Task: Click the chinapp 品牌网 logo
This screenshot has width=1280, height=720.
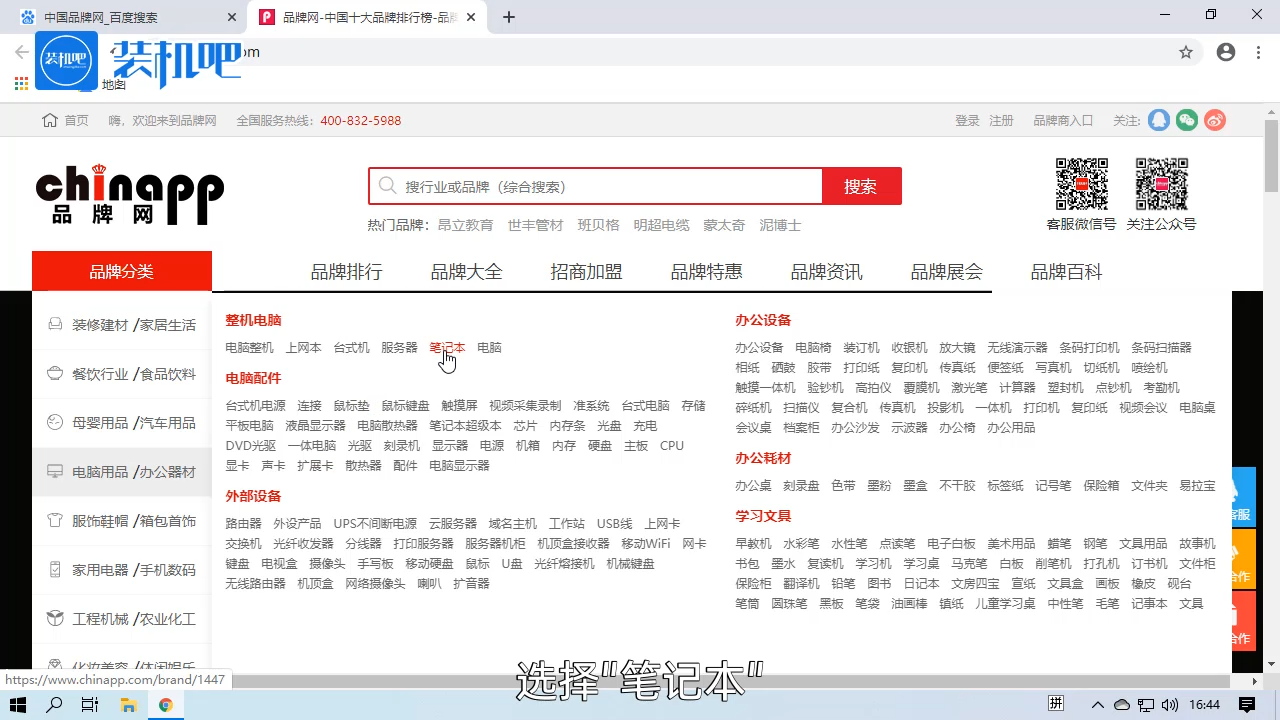Action: click(x=130, y=193)
